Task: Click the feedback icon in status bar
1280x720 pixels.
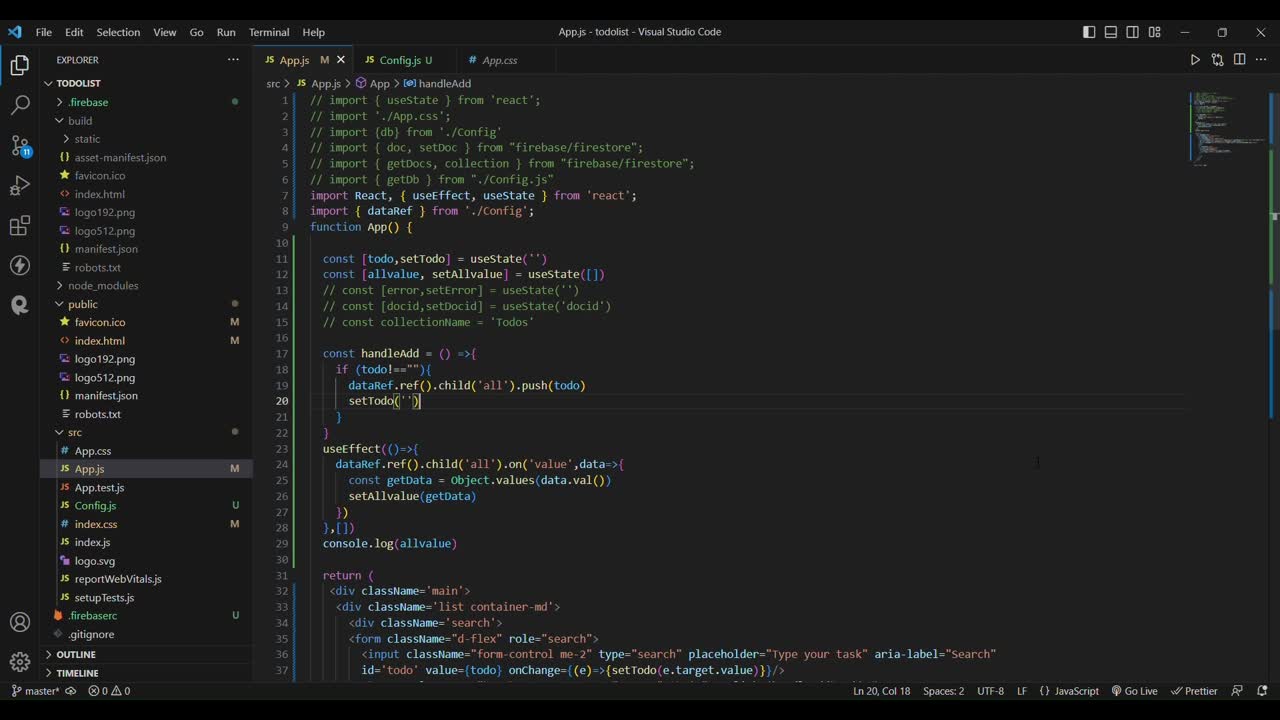Action: click(1237, 691)
